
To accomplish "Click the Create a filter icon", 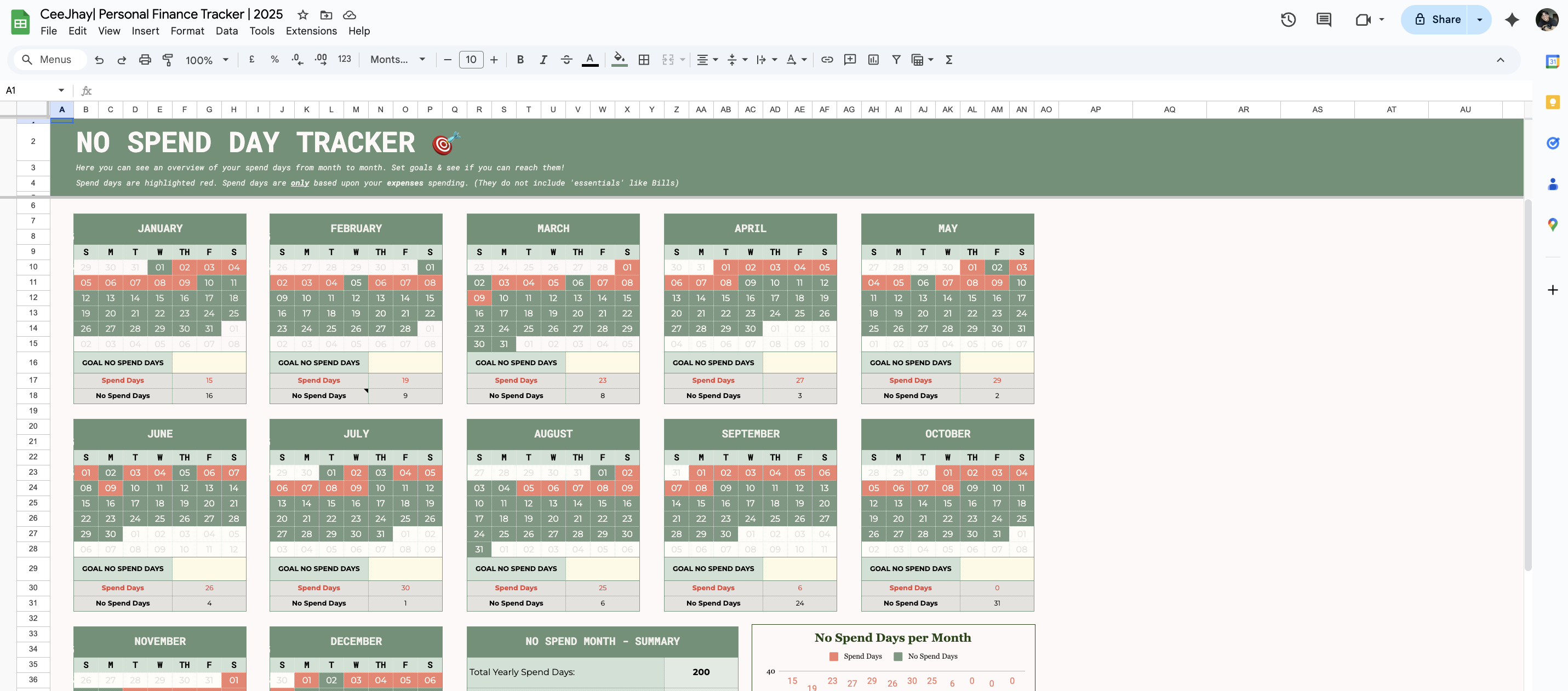I will [x=896, y=60].
